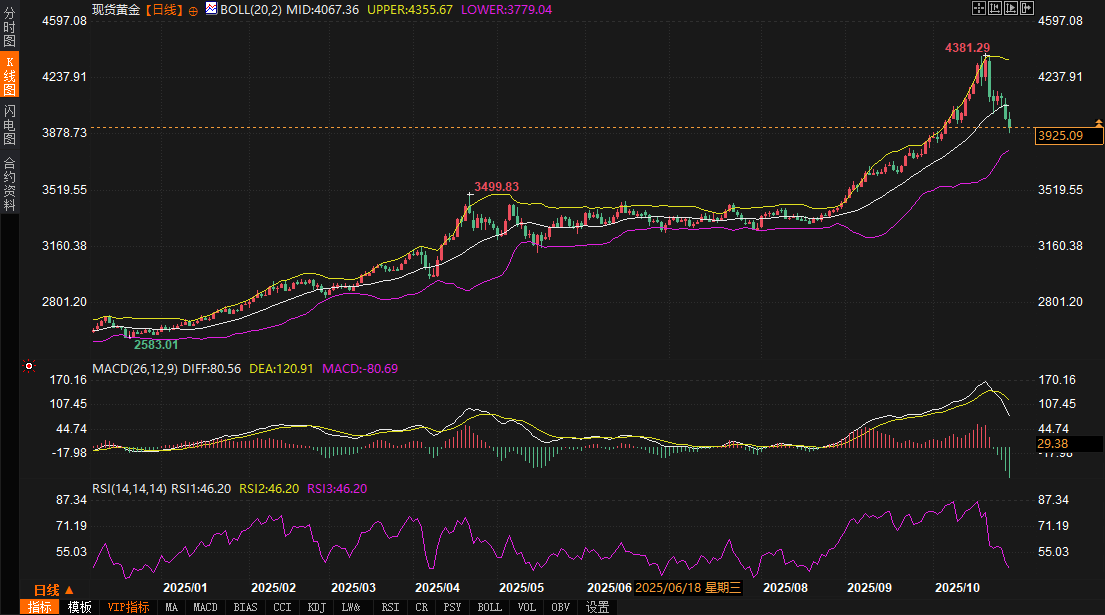Select the 模板 button in bottom bar
Viewport: 1105px width, 615px height.
(80, 607)
